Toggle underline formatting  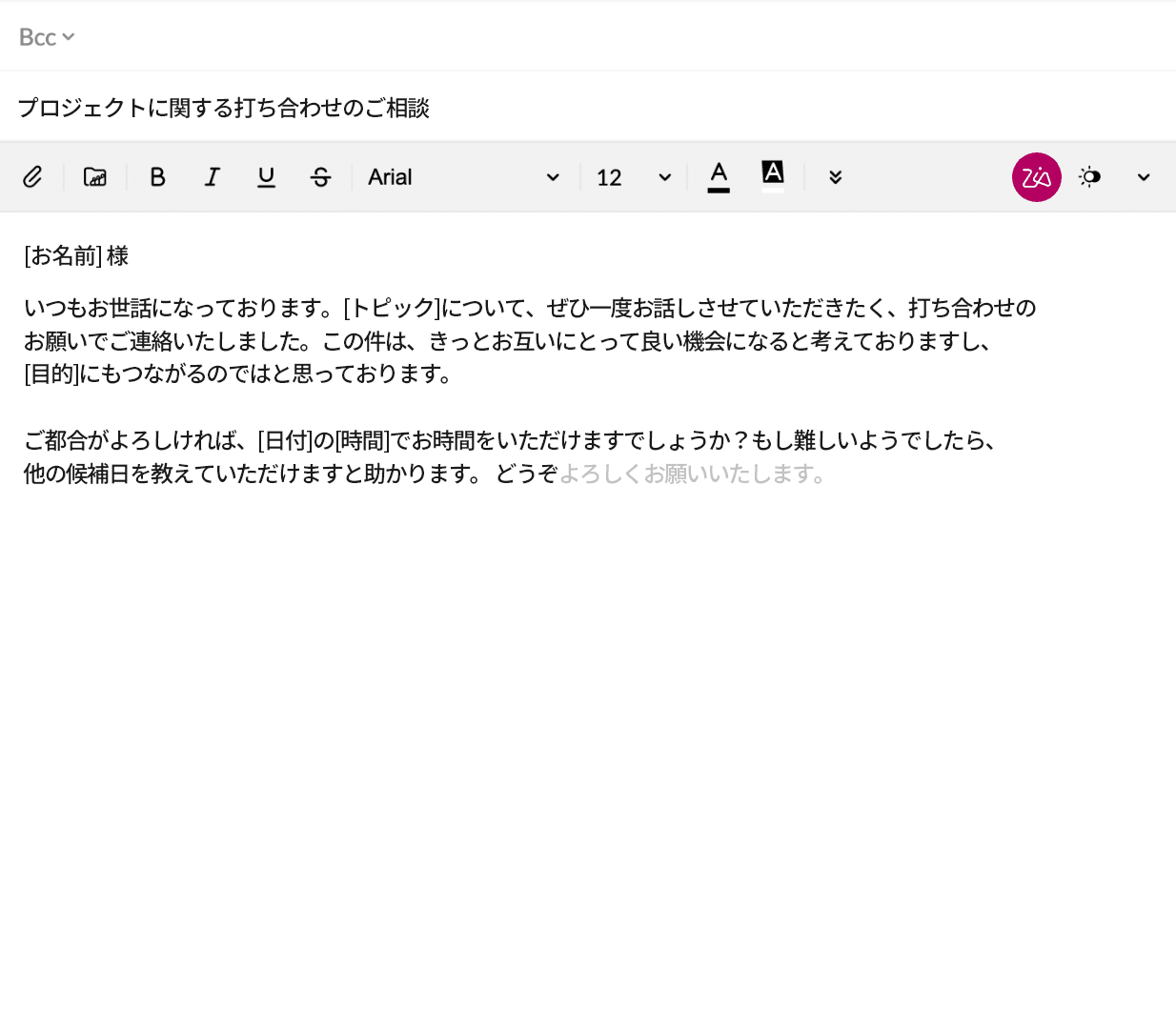click(267, 177)
